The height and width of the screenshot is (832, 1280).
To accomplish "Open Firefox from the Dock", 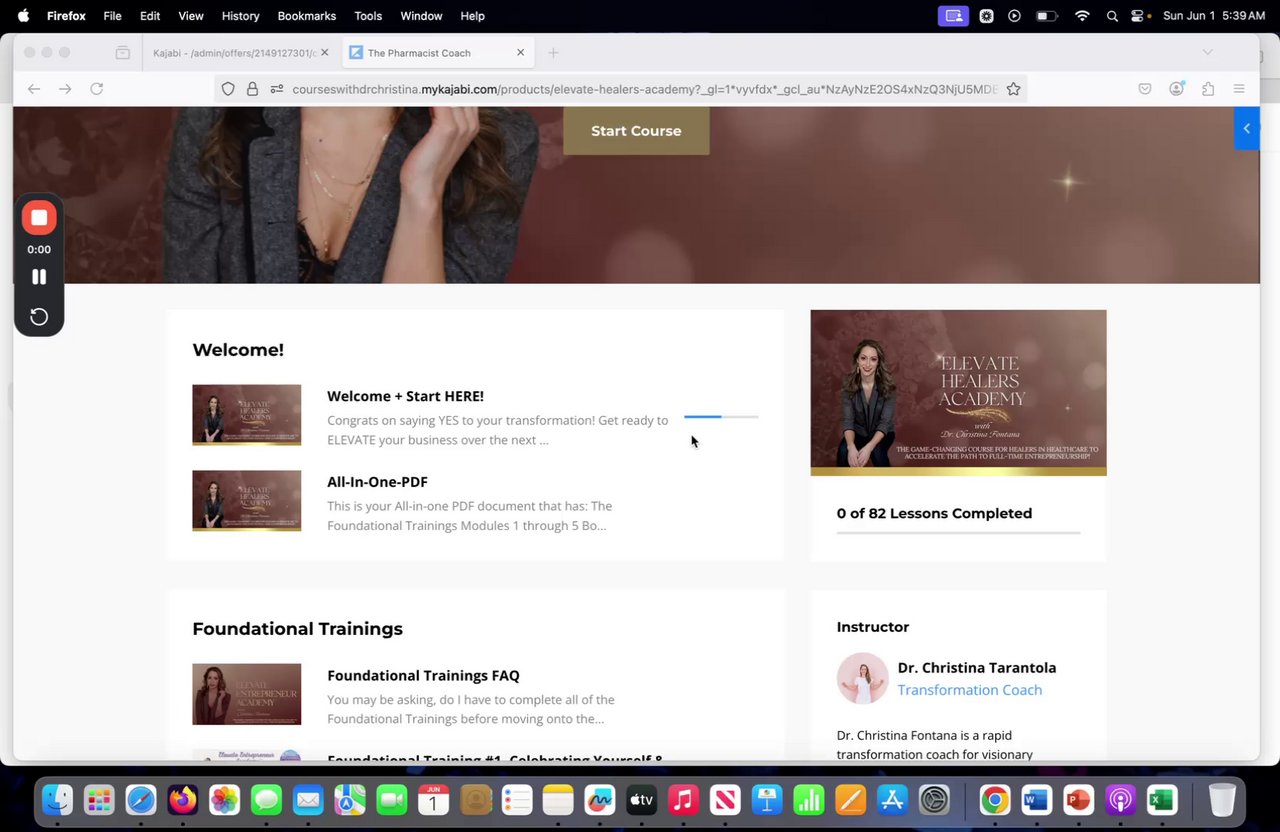I will (x=183, y=800).
